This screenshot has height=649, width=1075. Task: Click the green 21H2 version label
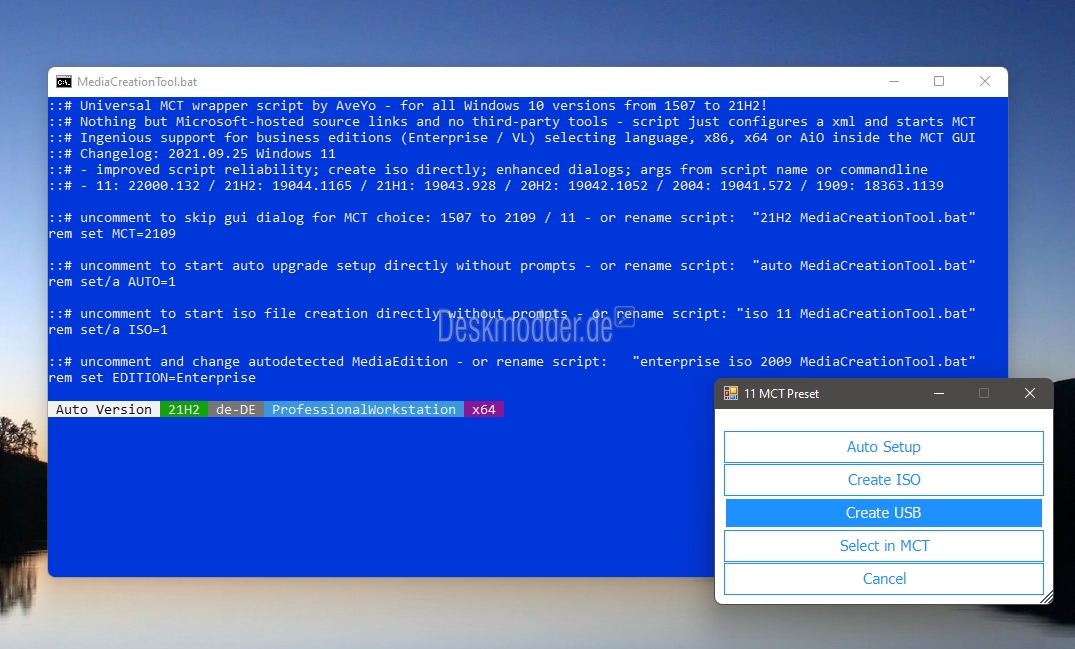[184, 409]
